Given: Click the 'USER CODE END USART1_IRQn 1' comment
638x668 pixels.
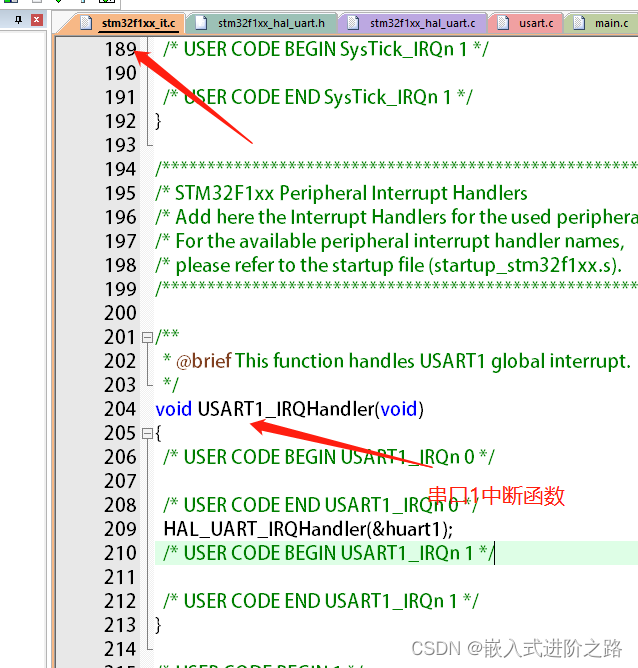Looking at the screenshot, I should click(x=321, y=602).
